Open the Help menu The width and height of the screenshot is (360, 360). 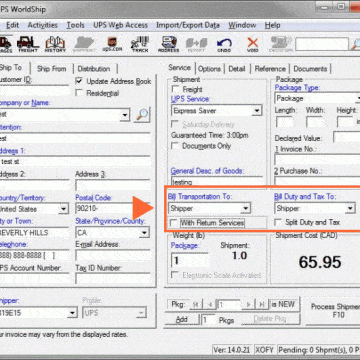pos(272,25)
